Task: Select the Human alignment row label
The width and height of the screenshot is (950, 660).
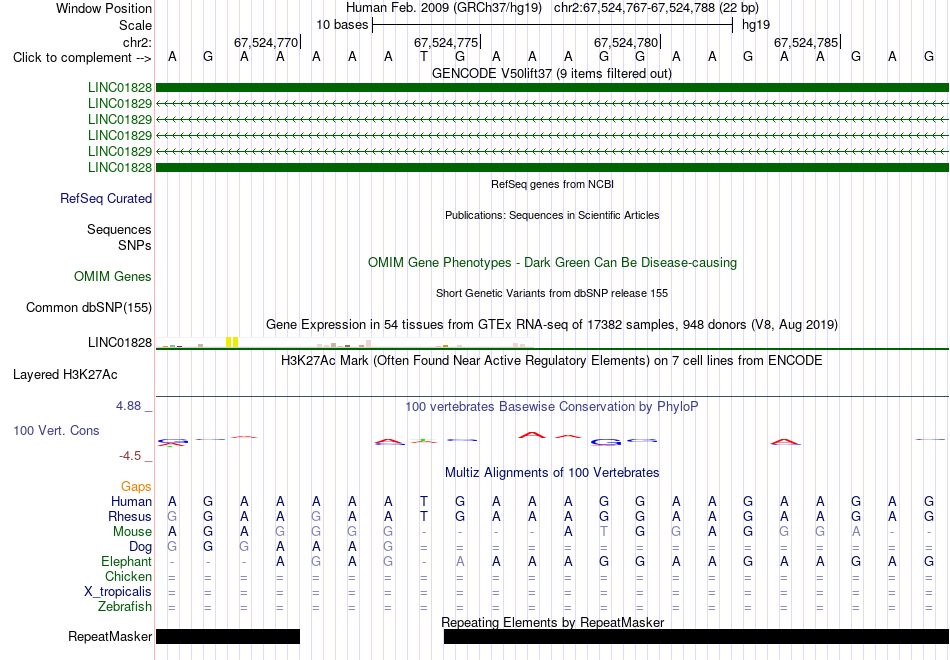Action: [x=131, y=502]
